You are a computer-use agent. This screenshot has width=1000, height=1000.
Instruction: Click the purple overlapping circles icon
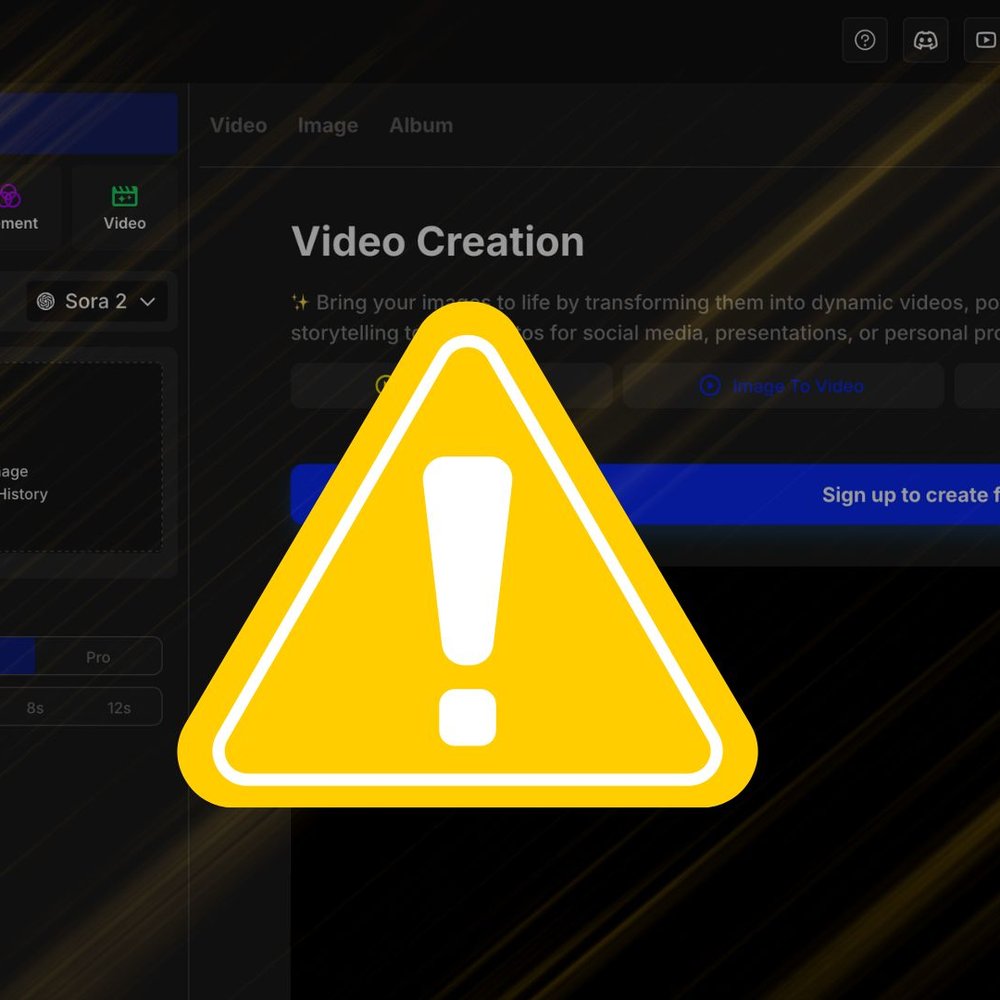(x=10, y=196)
